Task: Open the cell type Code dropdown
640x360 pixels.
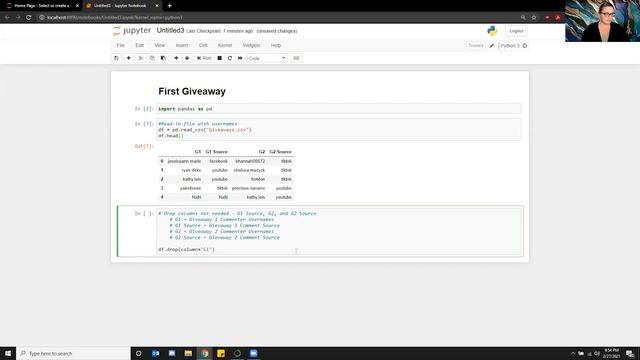Action: 267,58
